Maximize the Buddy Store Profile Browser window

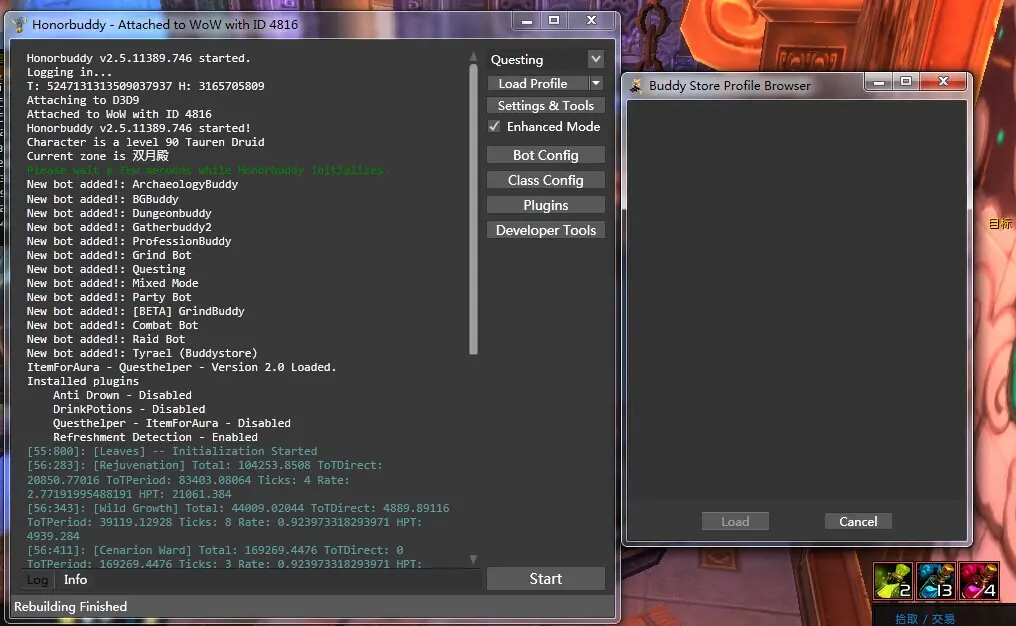906,82
